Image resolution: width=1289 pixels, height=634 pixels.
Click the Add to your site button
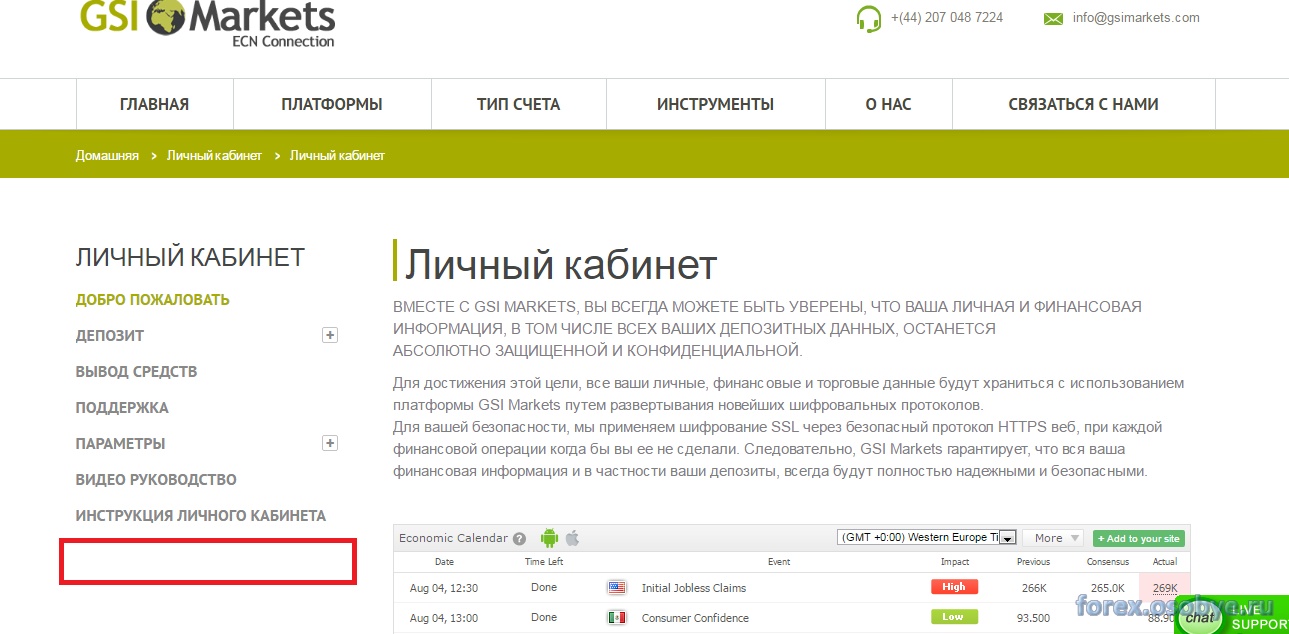(x=1139, y=538)
